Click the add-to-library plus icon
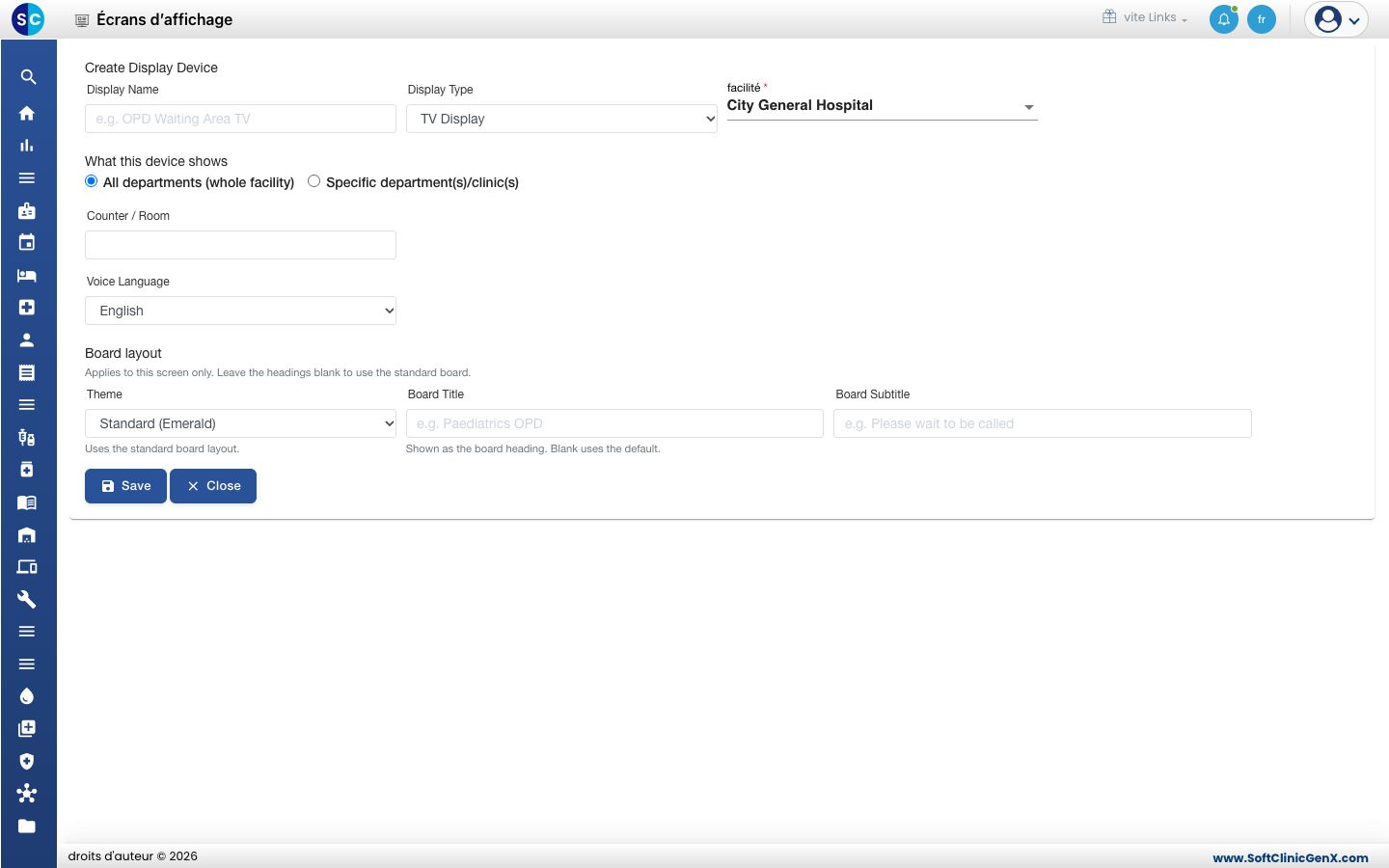The height and width of the screenshot is (868, 1389). point(27,728)
